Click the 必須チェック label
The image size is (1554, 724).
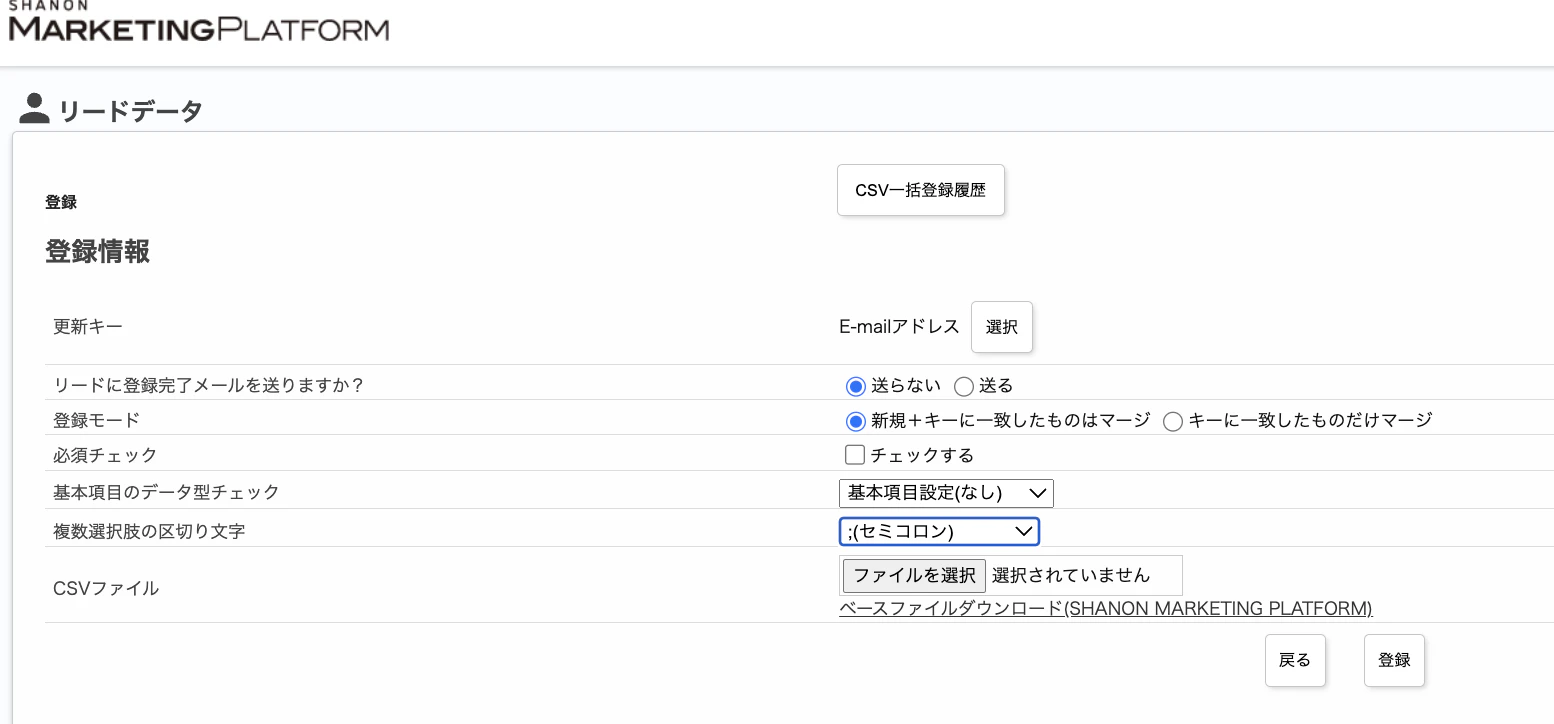(x=105, y=455)
